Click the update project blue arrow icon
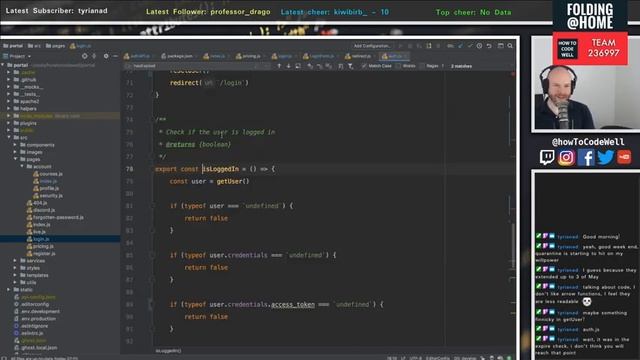This screenshot has height=360, width=640. point(460,46)
